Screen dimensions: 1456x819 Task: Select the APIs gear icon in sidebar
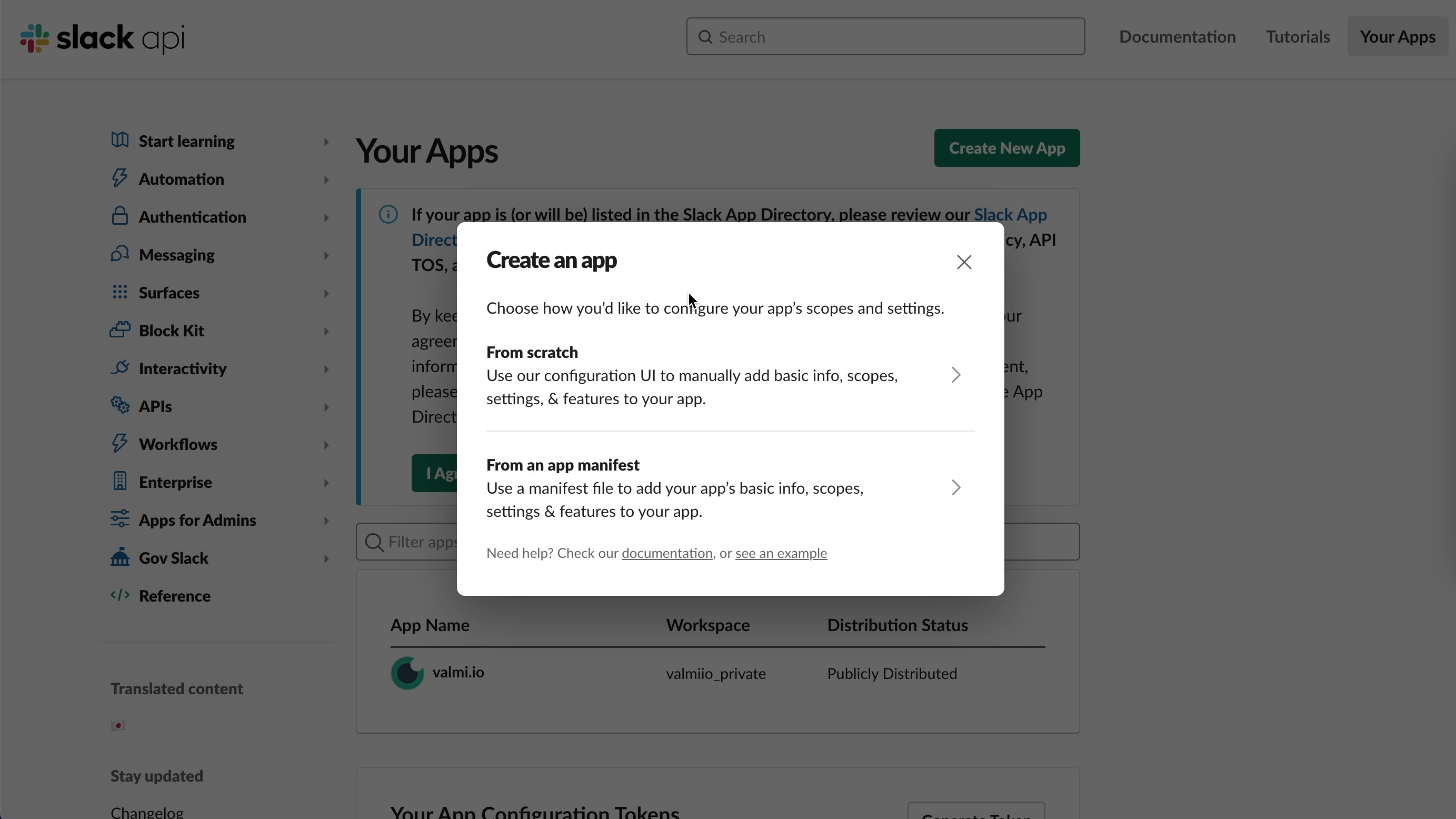(x=120, y=406)
